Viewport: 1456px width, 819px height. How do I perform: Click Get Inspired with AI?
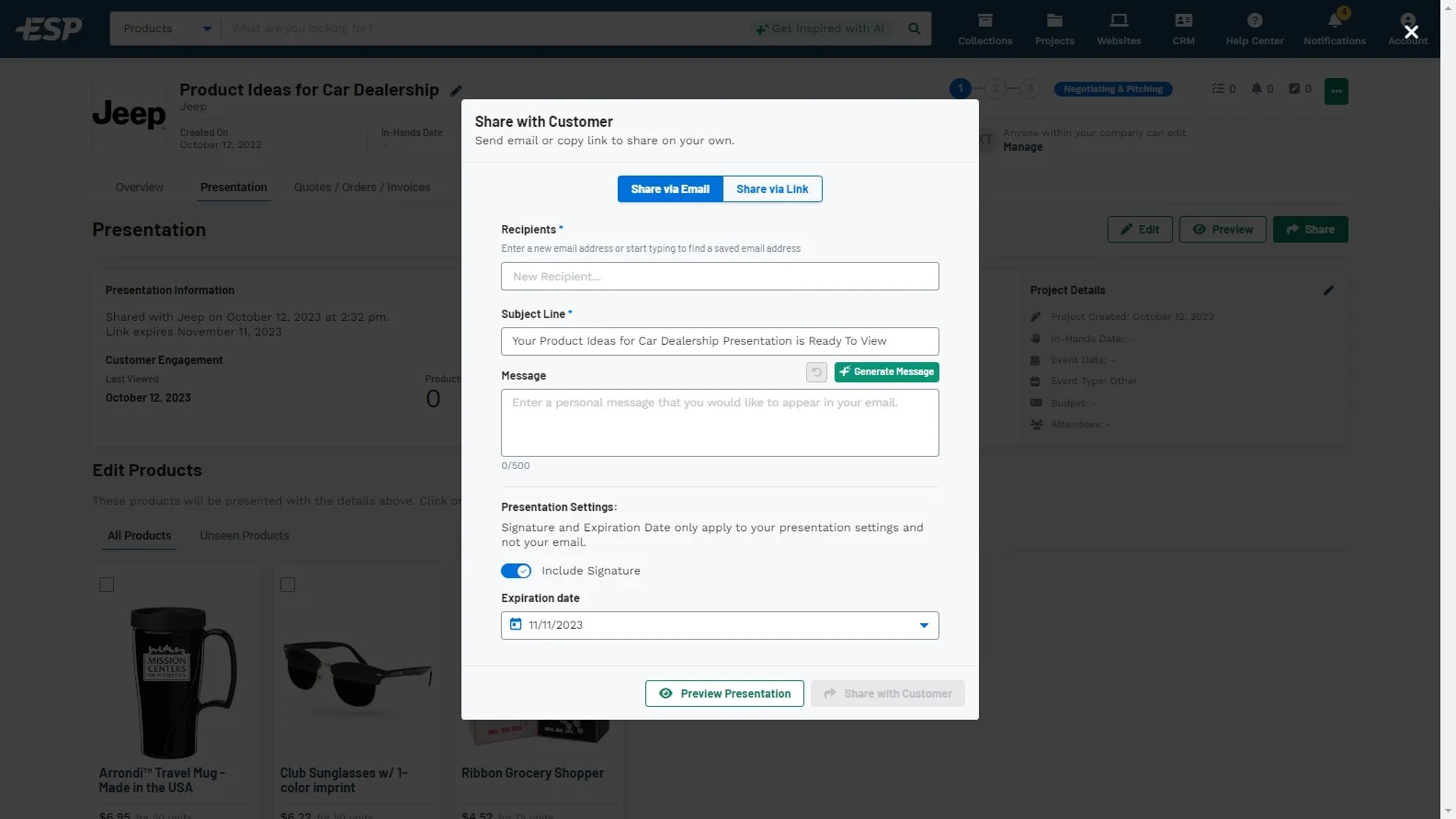pyautogui.click(x=820, y=28)
